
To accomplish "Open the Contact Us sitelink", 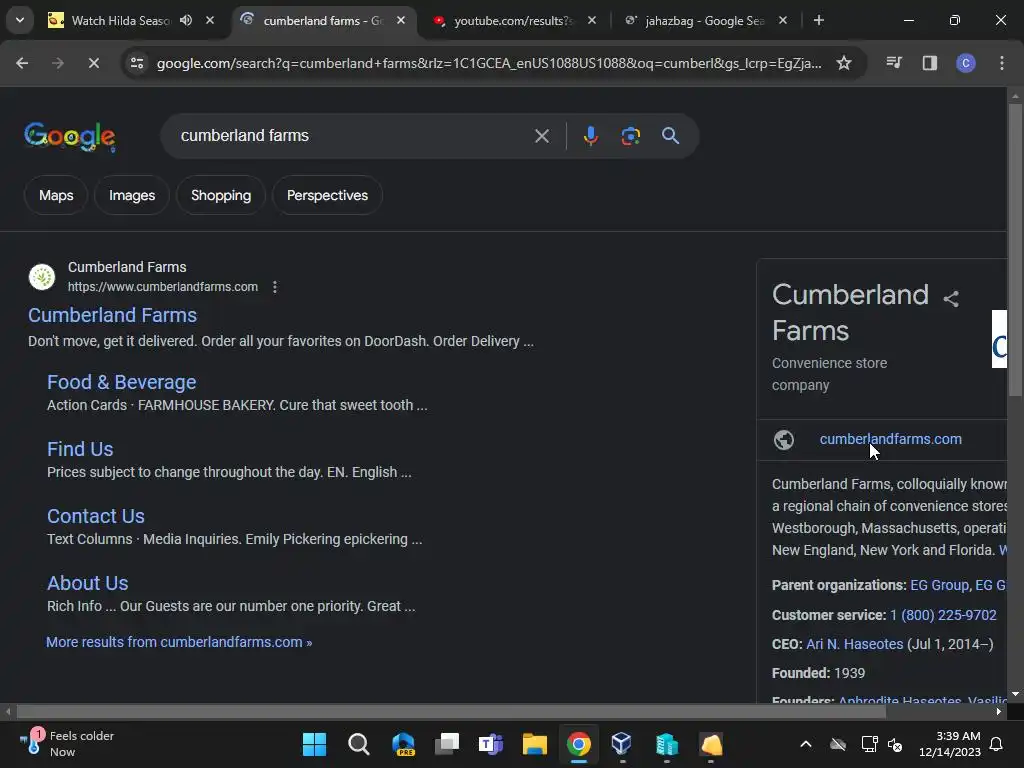I will [96, 516].
